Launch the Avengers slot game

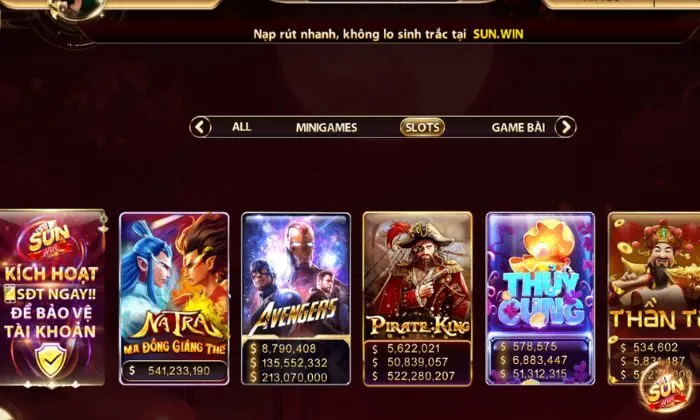pos(296,298)
